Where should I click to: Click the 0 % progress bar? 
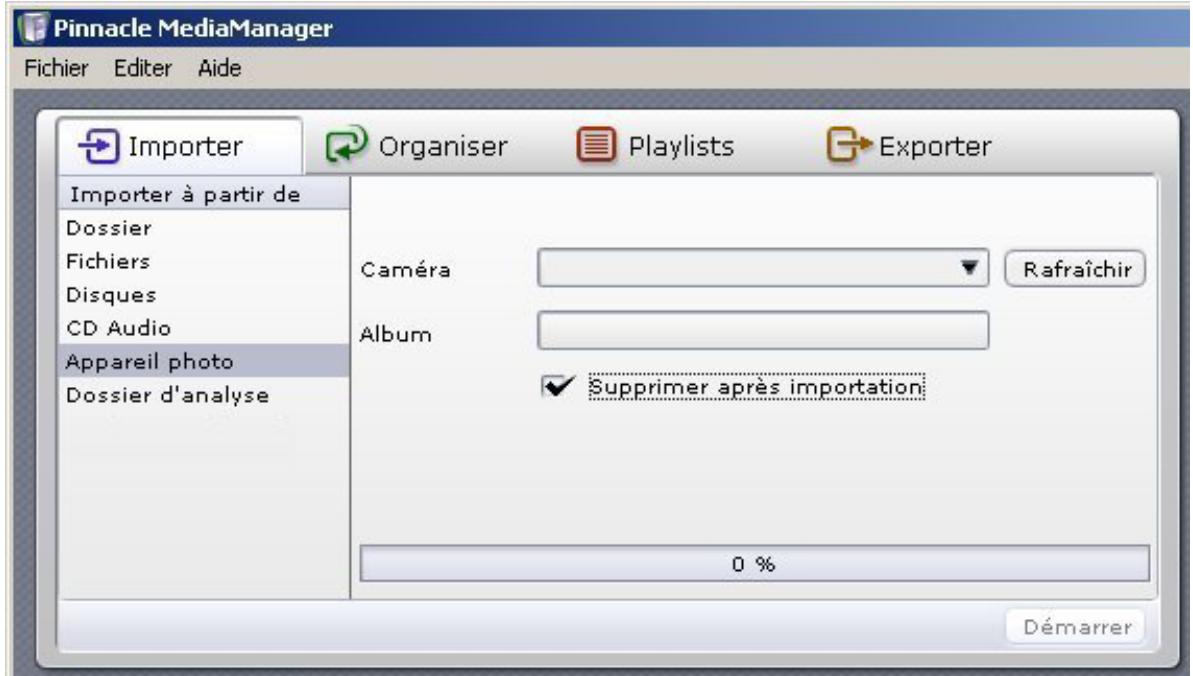click(x=754, y=563)
